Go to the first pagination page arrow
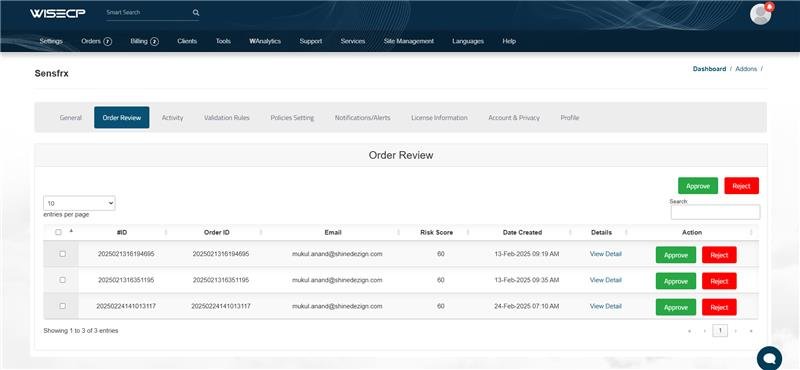Viewport: 800px width, 370px height. (x=689, y=331)
